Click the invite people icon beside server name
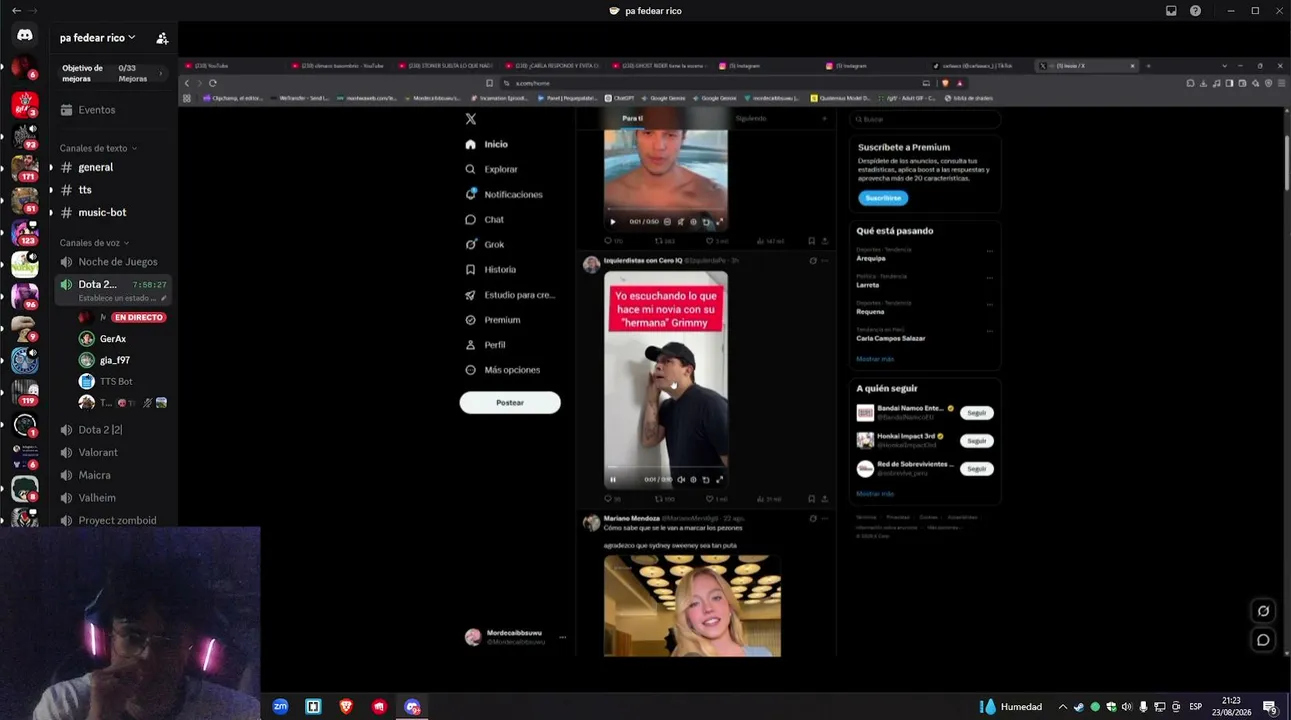 [162, 38]
